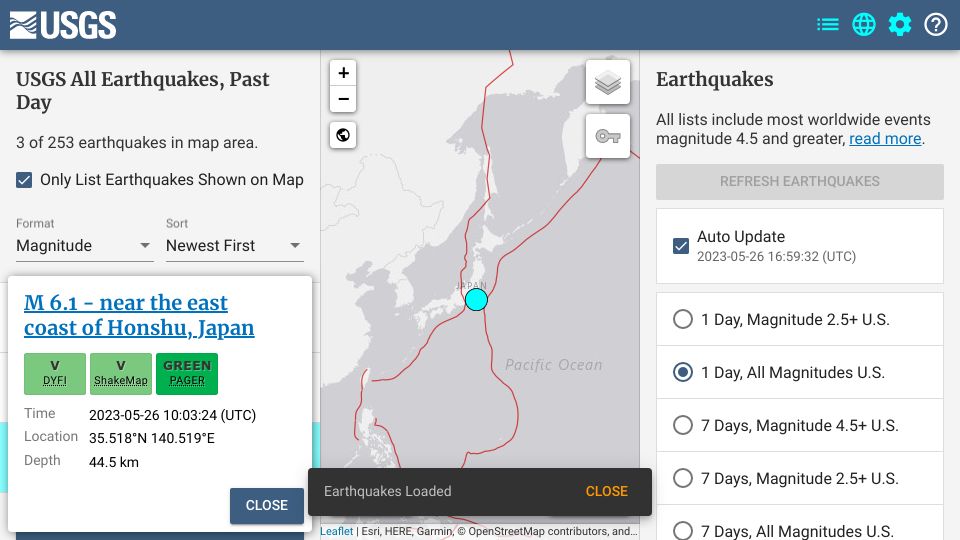Viewport: 960px width, 540px height.
Task: Open M 6.1 near east coast of Honshu link
Action: pyautogui.click(x=139, y=315)
